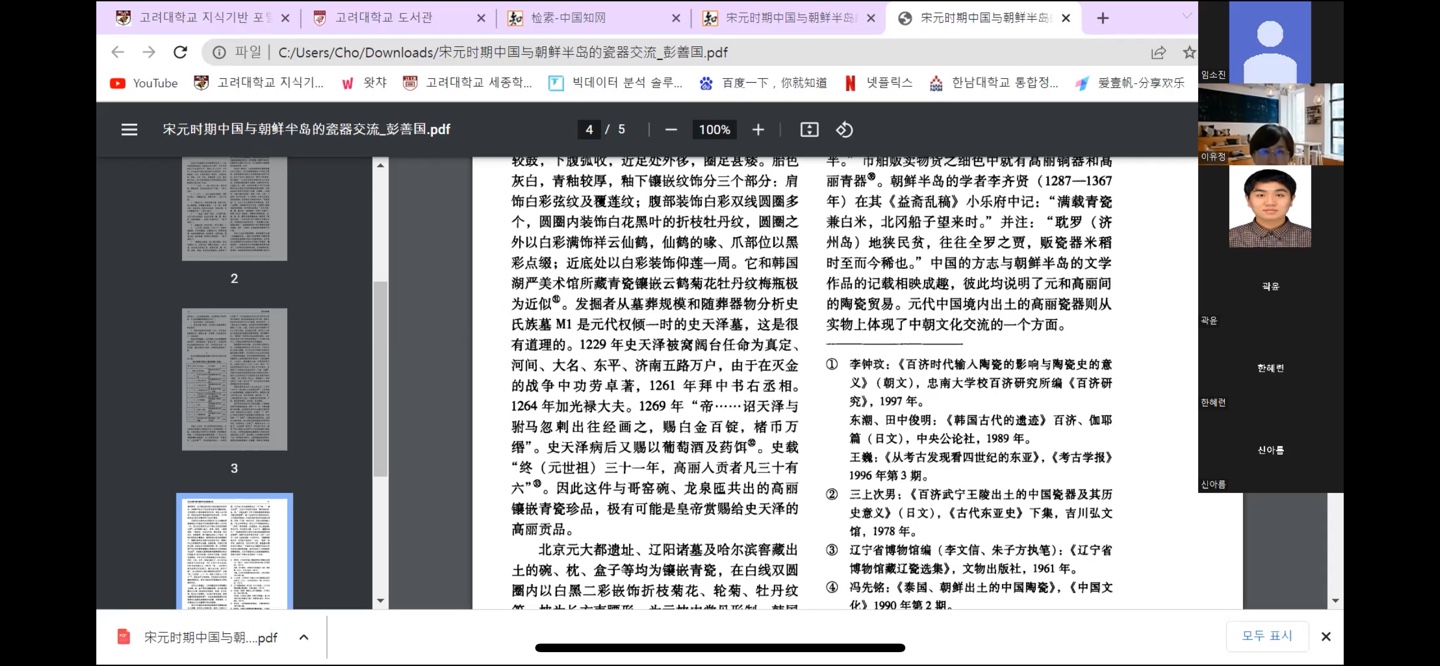Image resolution: width=1440 pixels, height=666 pixels.
Task: Reload the current page
Action: click(x=180, y=52)
